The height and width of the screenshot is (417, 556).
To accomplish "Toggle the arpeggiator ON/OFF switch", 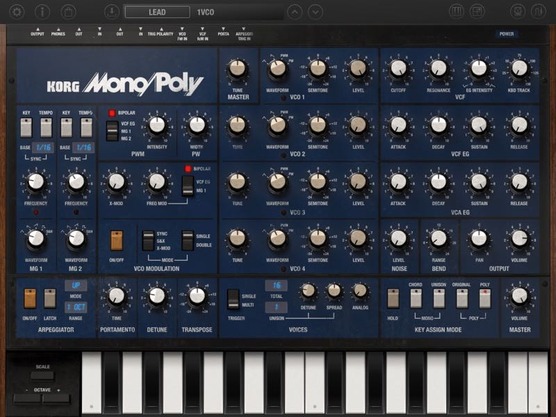I will click(30, 299).
